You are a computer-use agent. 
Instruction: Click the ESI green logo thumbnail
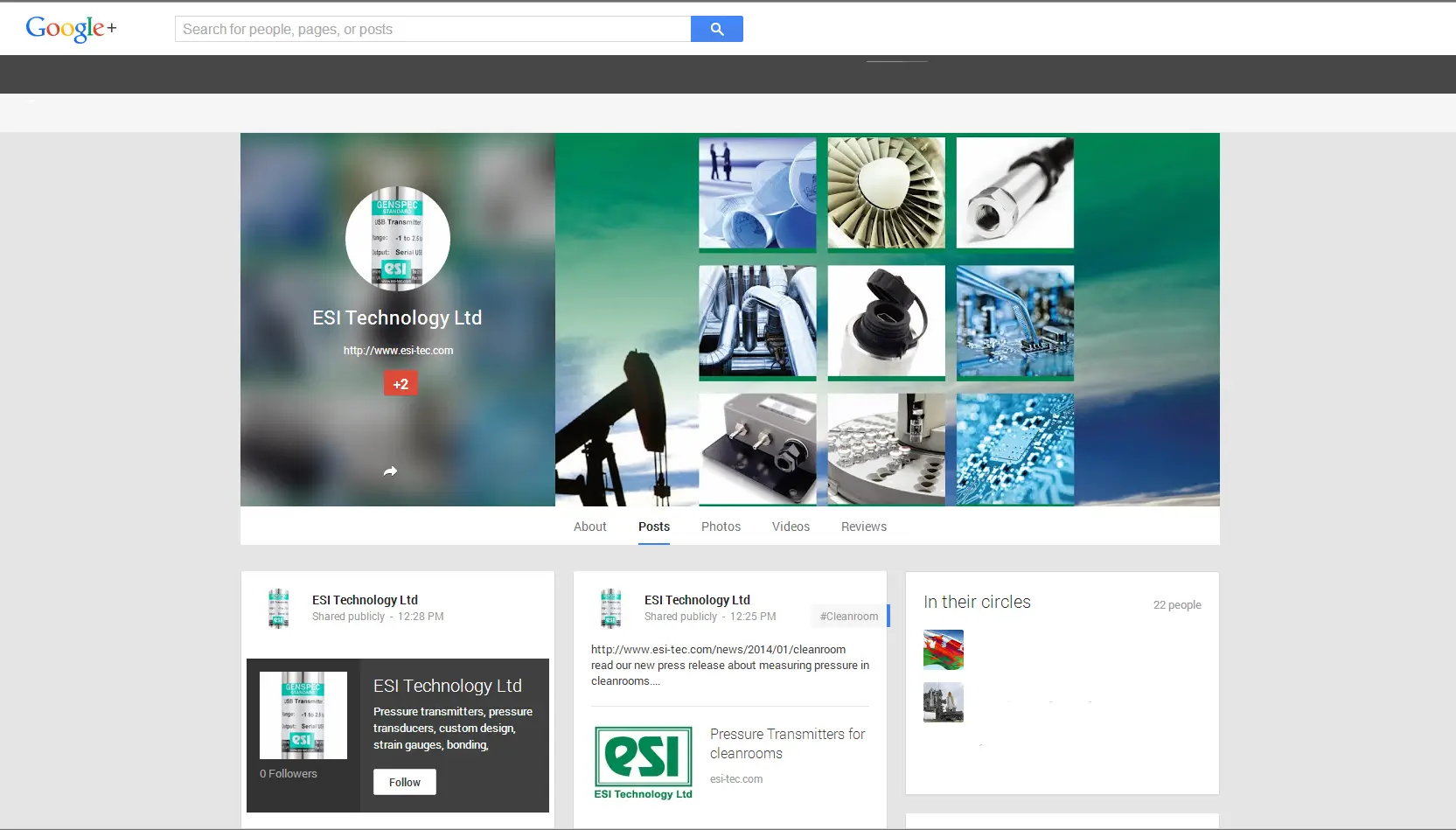(643, 763)
